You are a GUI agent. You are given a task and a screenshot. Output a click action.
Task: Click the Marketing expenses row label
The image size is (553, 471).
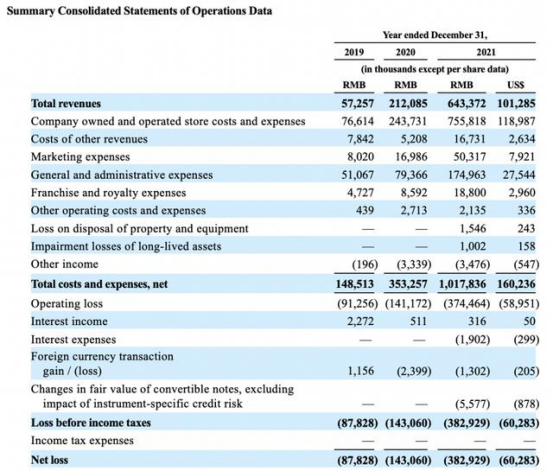(x=80, y=157)
